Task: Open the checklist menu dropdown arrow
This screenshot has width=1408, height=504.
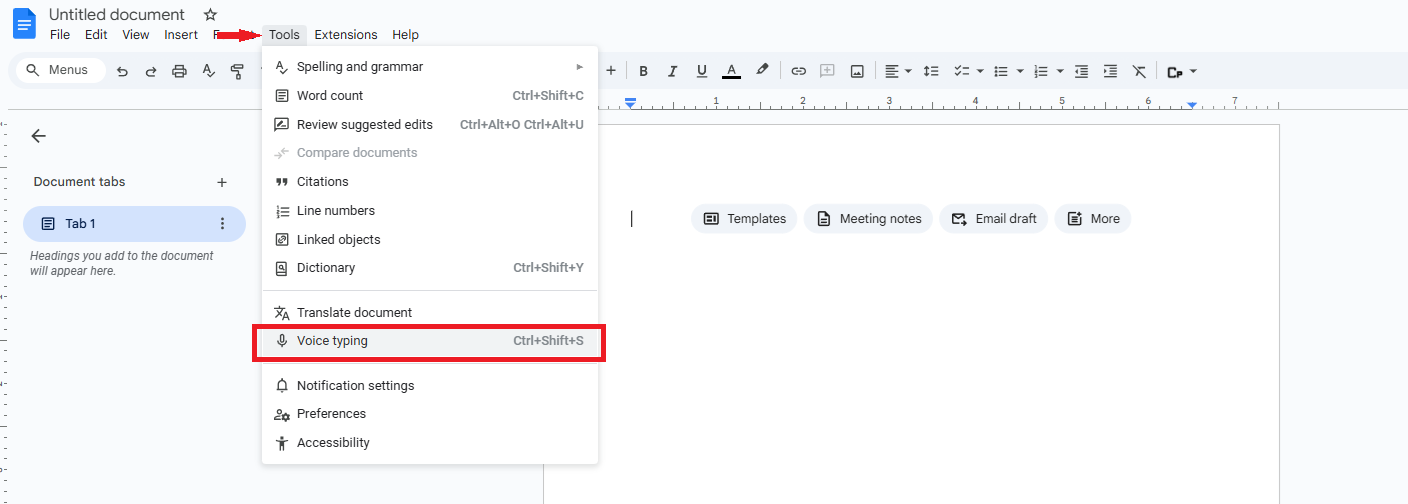Action: click(980, 71)
